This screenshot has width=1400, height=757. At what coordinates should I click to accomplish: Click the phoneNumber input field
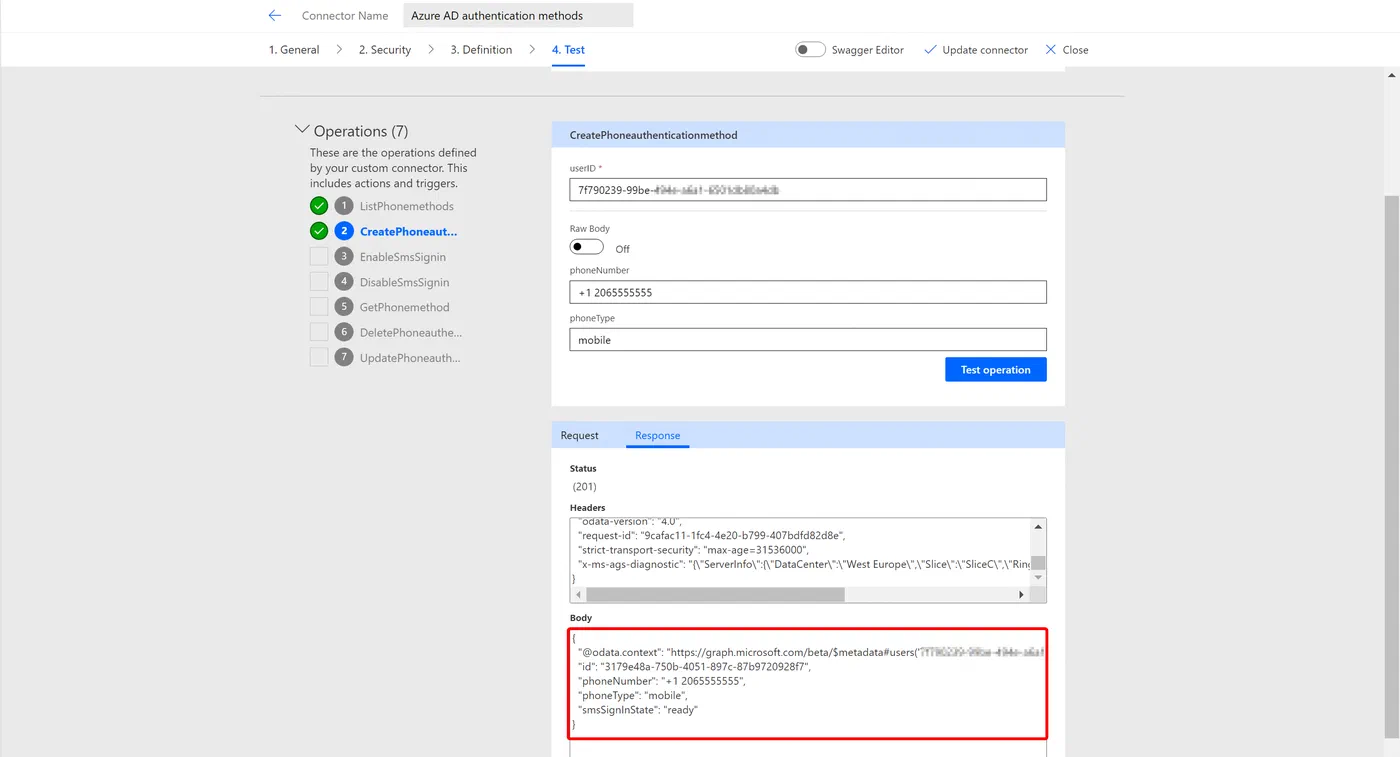(808, 292)
